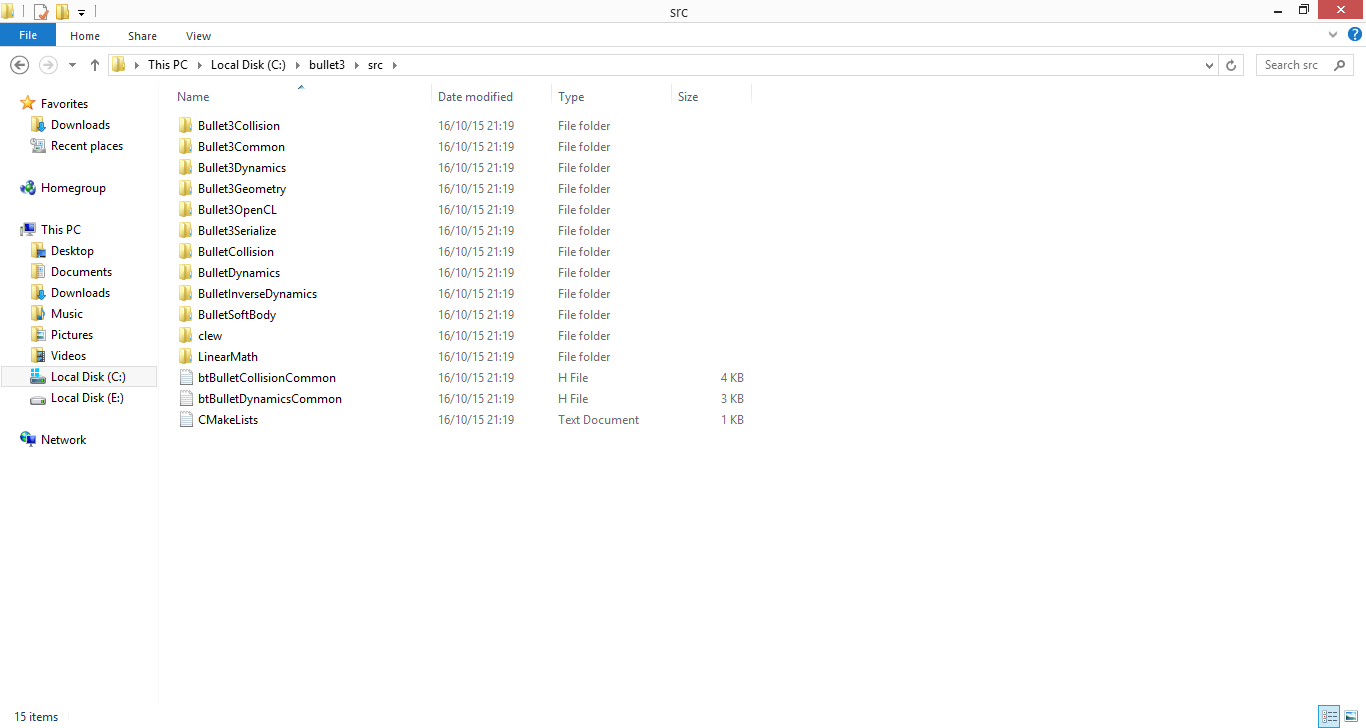
Task: Refresh the src folder view
Action: (x=1231, y=65)
